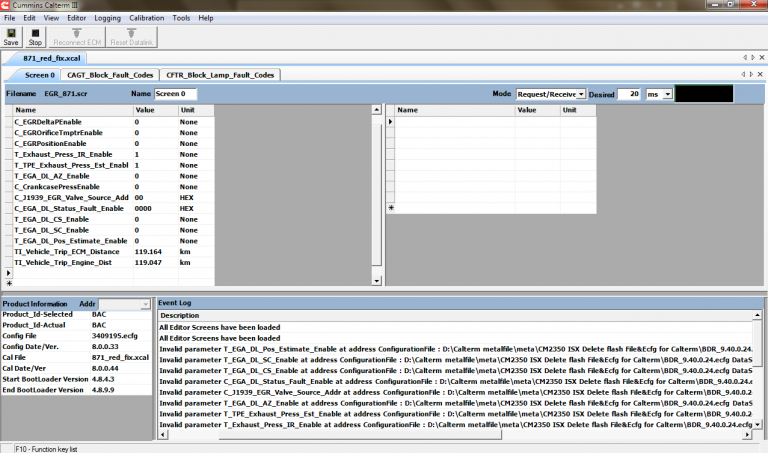The height and width of the screenshot is (453, 768).
Task: Open the Mode Request/Receive dropdown
Action: (580, 94)
